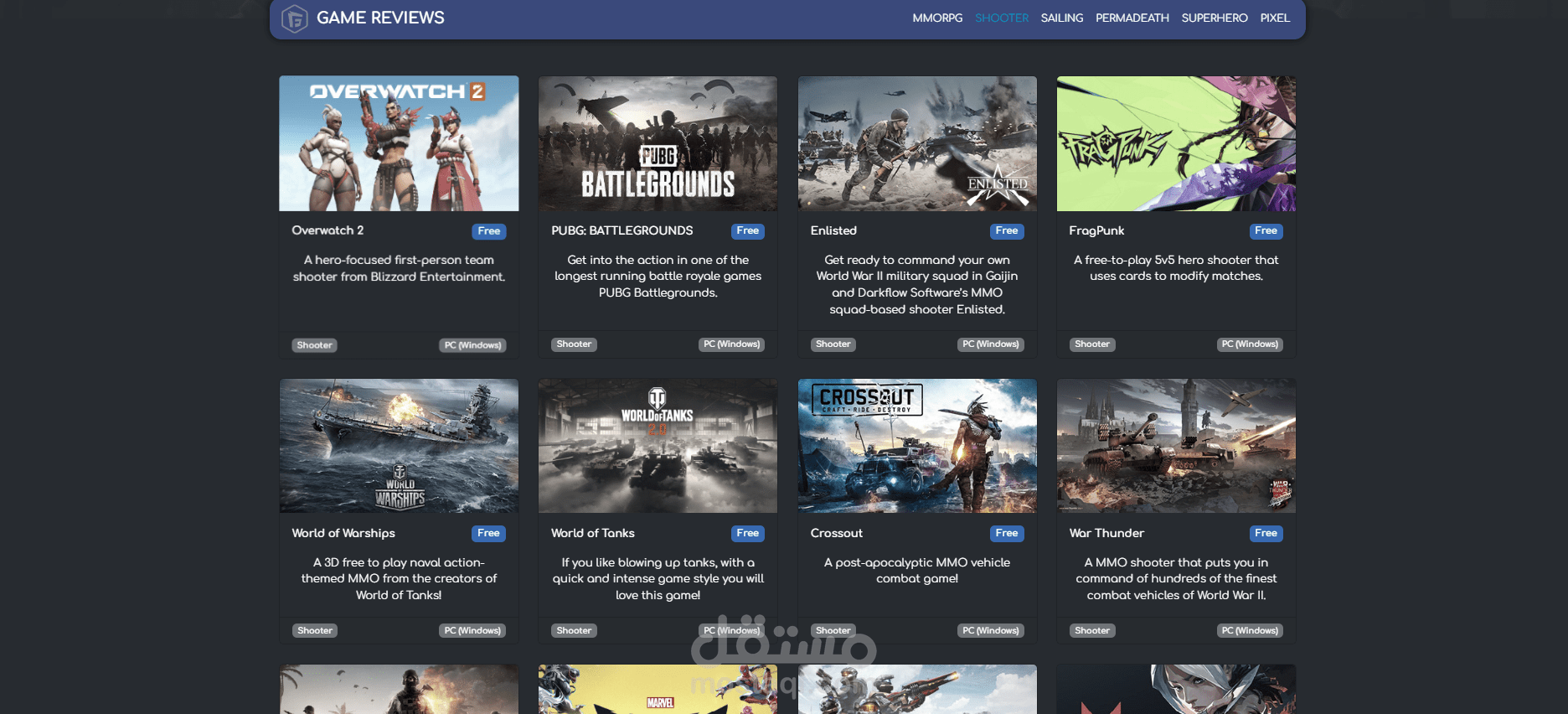This screenshot has width=1568, height=714.
Task: Click the War Thunder game title
Action: (x=1106, y=533)
